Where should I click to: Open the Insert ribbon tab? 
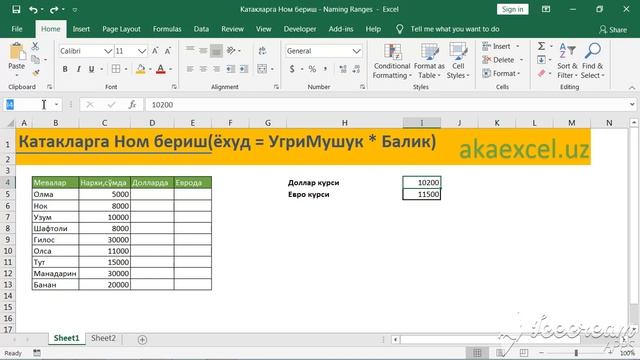click(81, 29)
